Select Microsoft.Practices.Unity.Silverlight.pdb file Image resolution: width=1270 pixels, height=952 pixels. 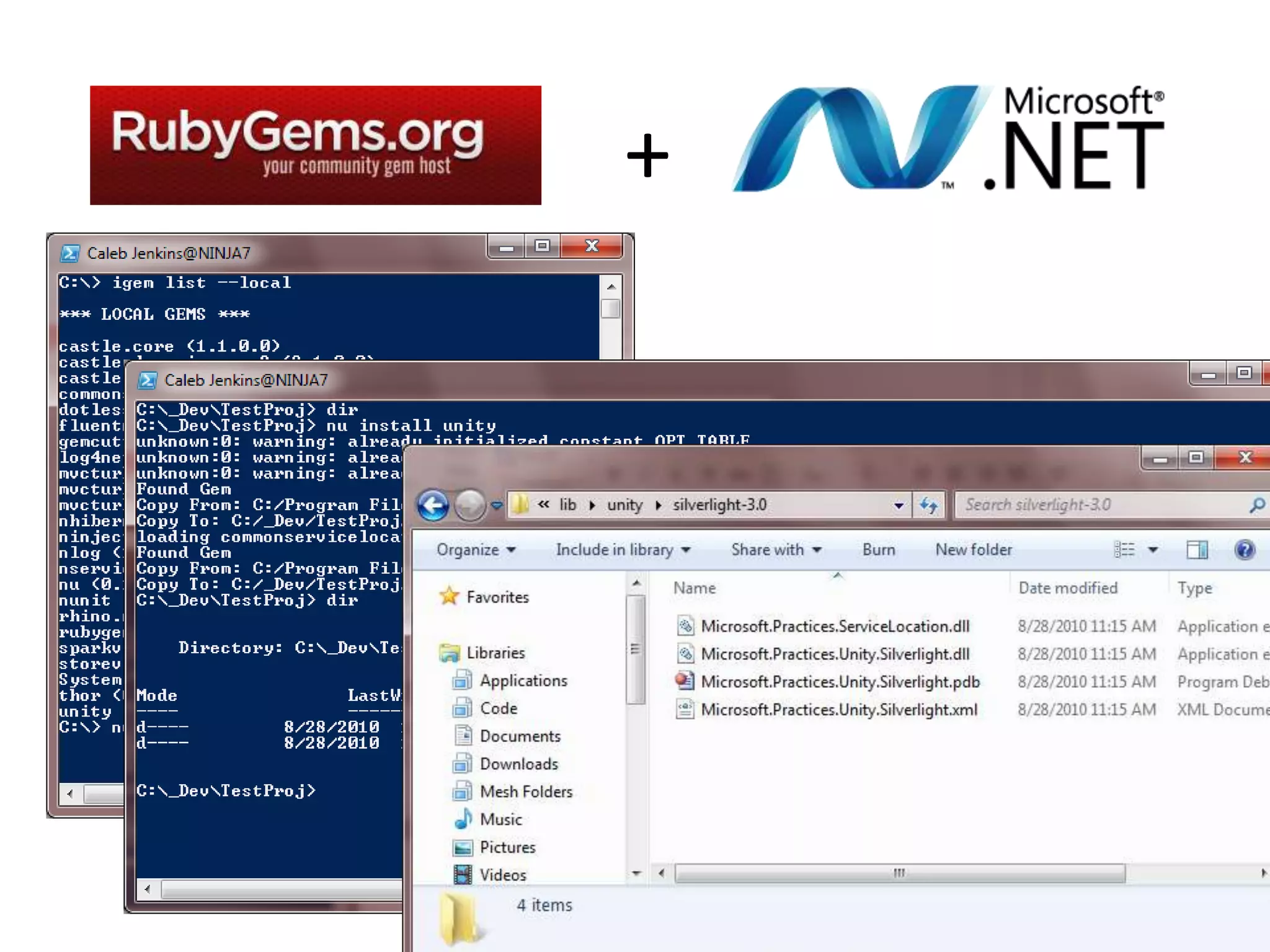point(840,682)
